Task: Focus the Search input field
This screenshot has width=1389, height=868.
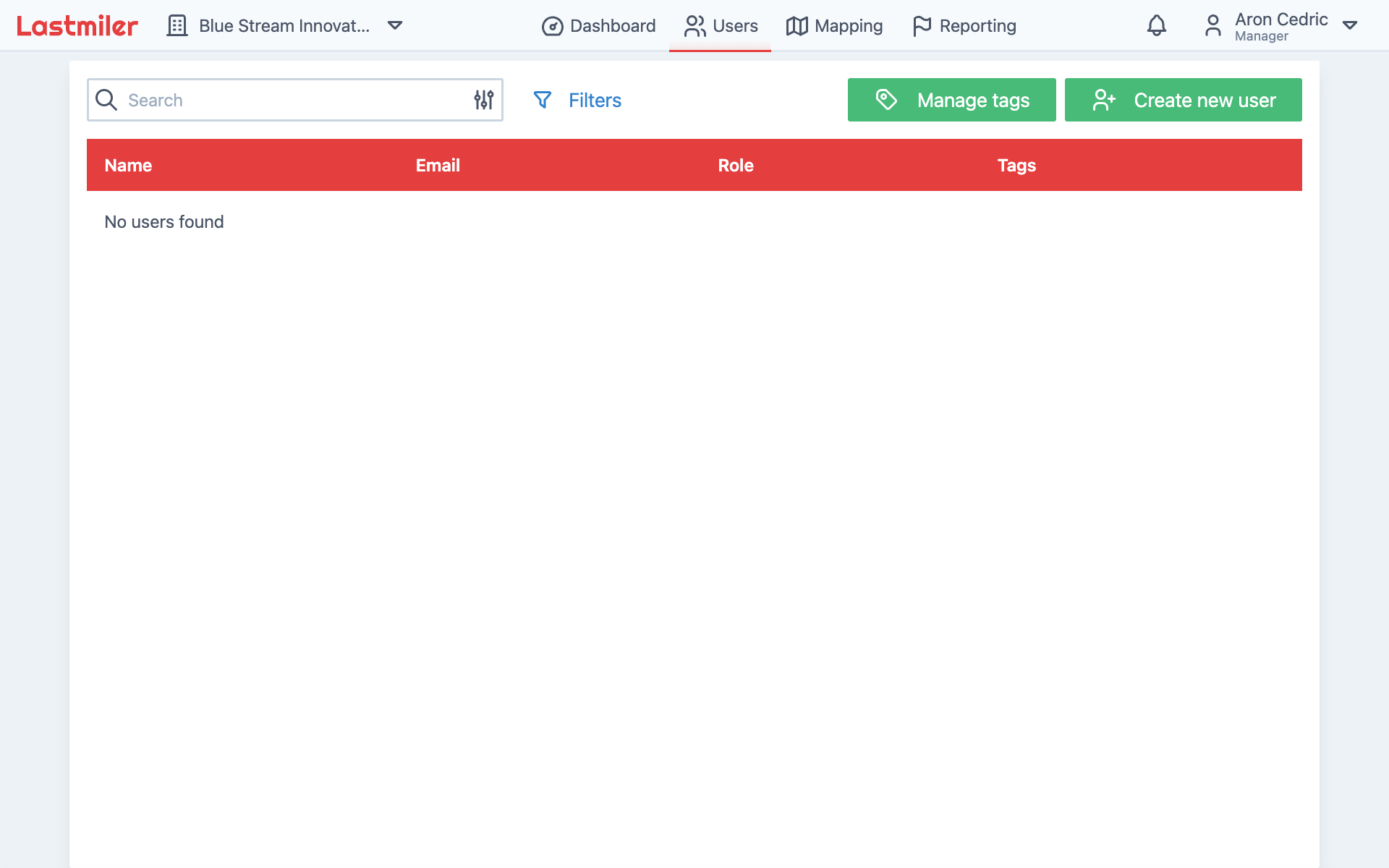Action: click(295, 100)
